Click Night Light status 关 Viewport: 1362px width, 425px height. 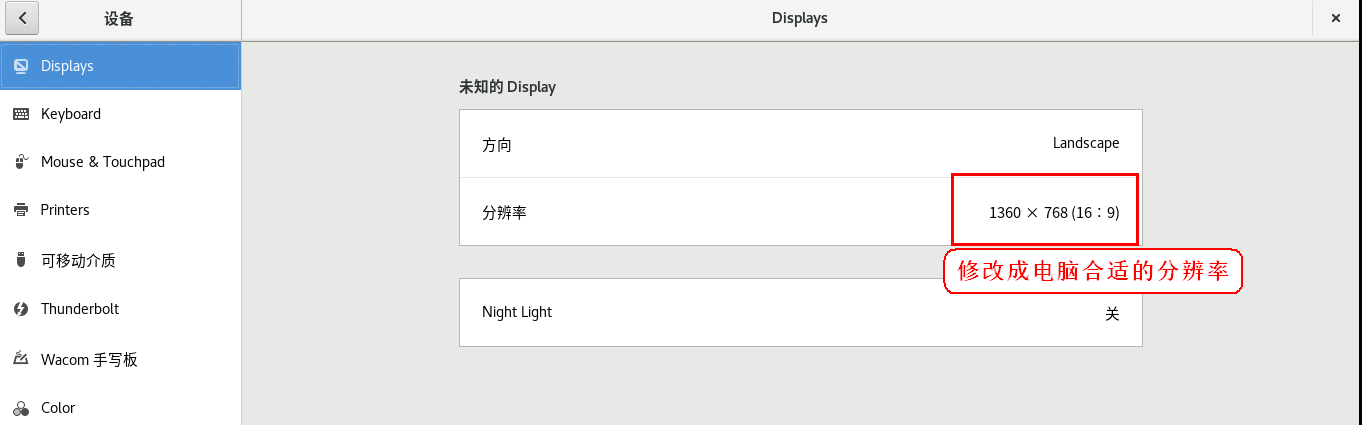pos(1111,313)
